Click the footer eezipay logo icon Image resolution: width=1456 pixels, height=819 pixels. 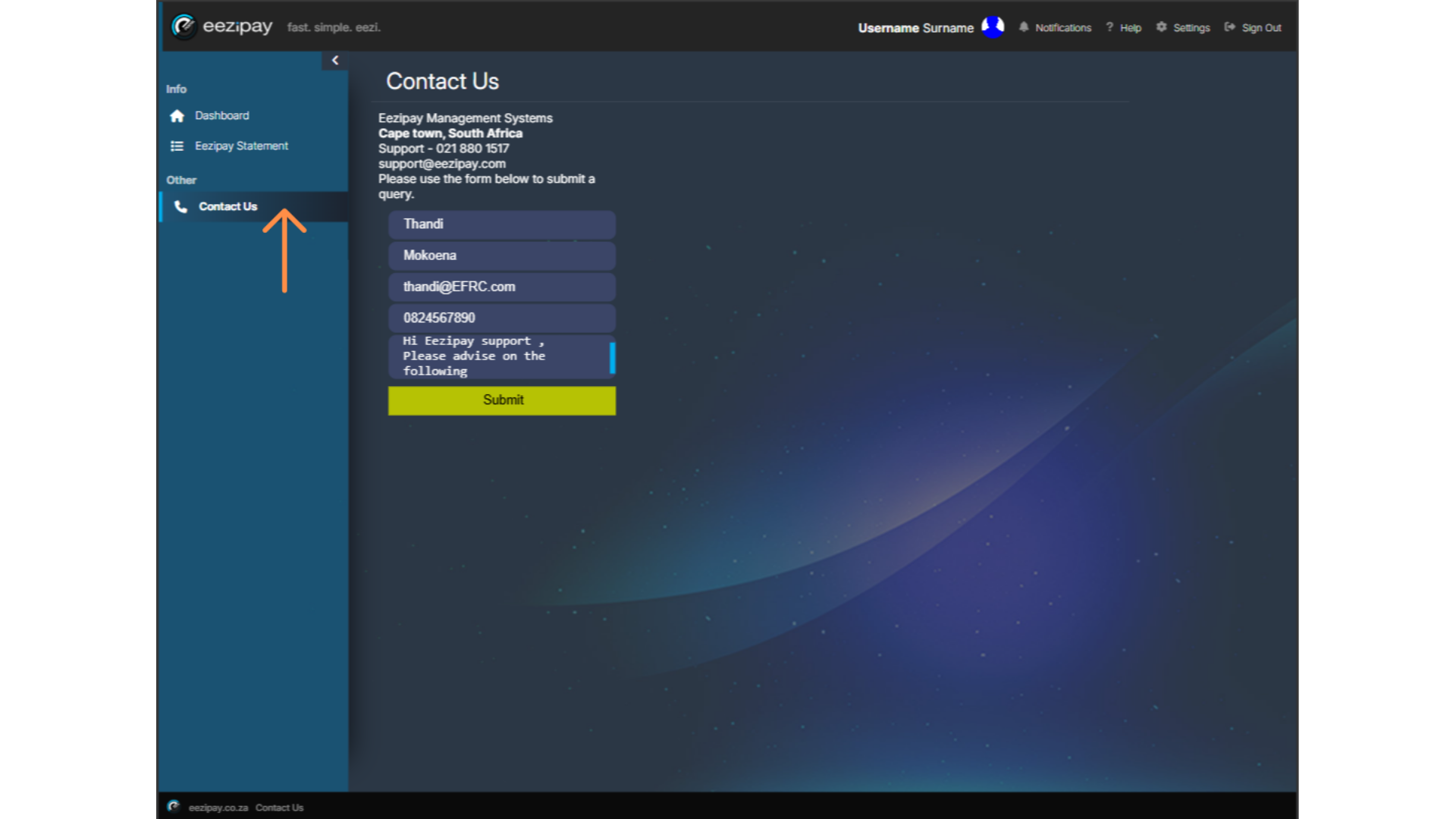pos(174,807)
